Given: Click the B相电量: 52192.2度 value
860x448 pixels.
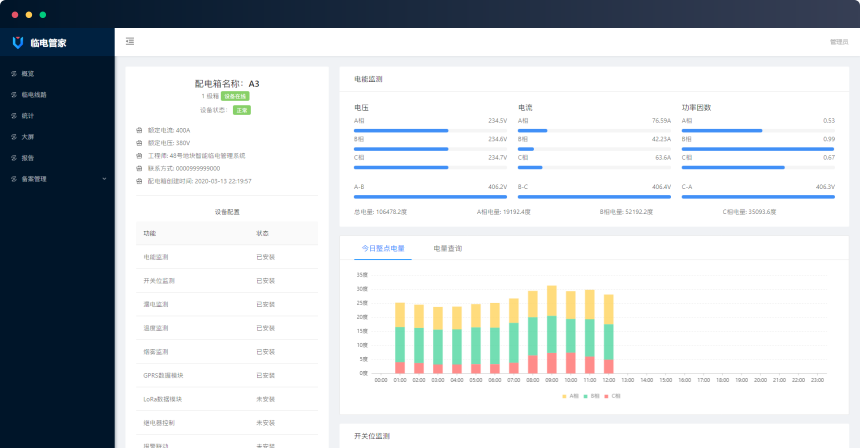Looking at the screenshot, I should tap(626, 212).
